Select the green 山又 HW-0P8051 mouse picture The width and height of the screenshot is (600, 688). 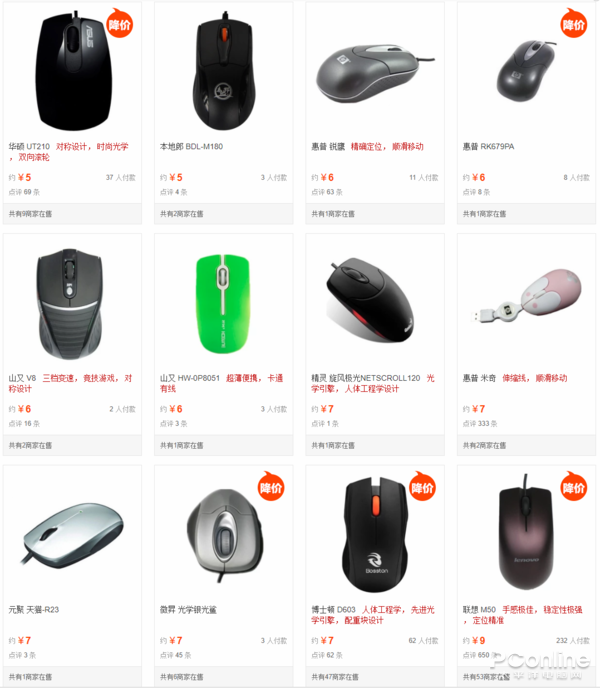(x=223, y=304)
